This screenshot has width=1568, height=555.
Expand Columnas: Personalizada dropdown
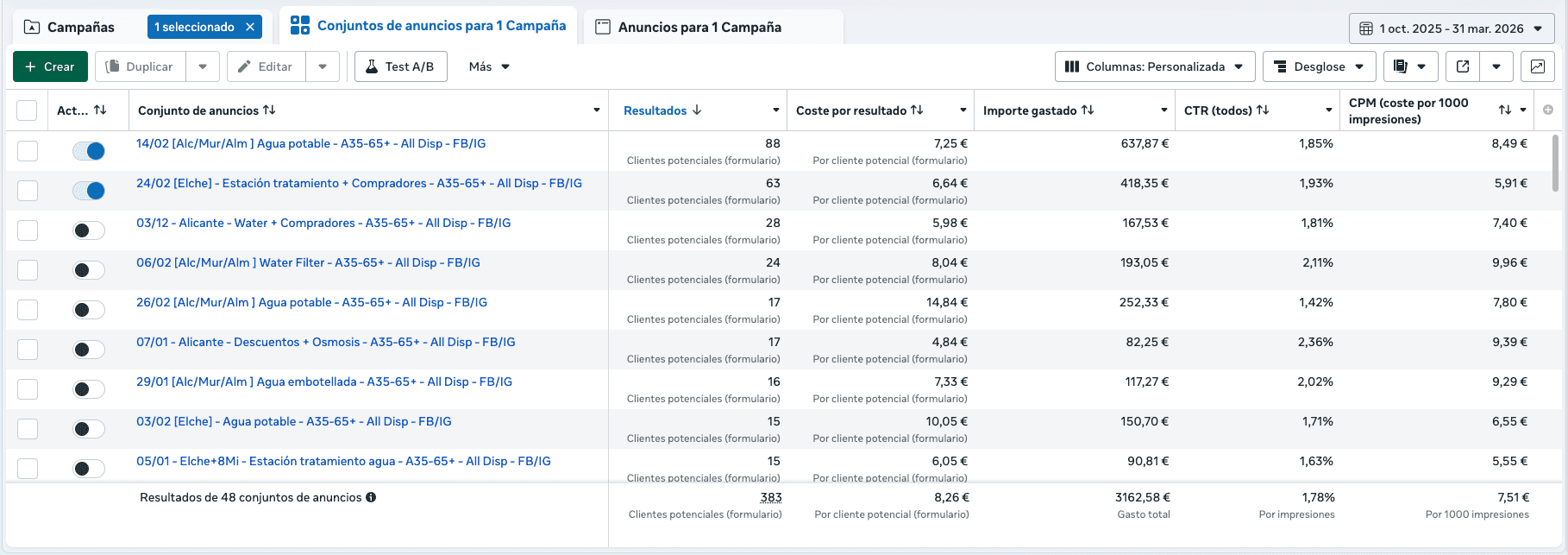pyautogui.click(x=1154, y=66)
